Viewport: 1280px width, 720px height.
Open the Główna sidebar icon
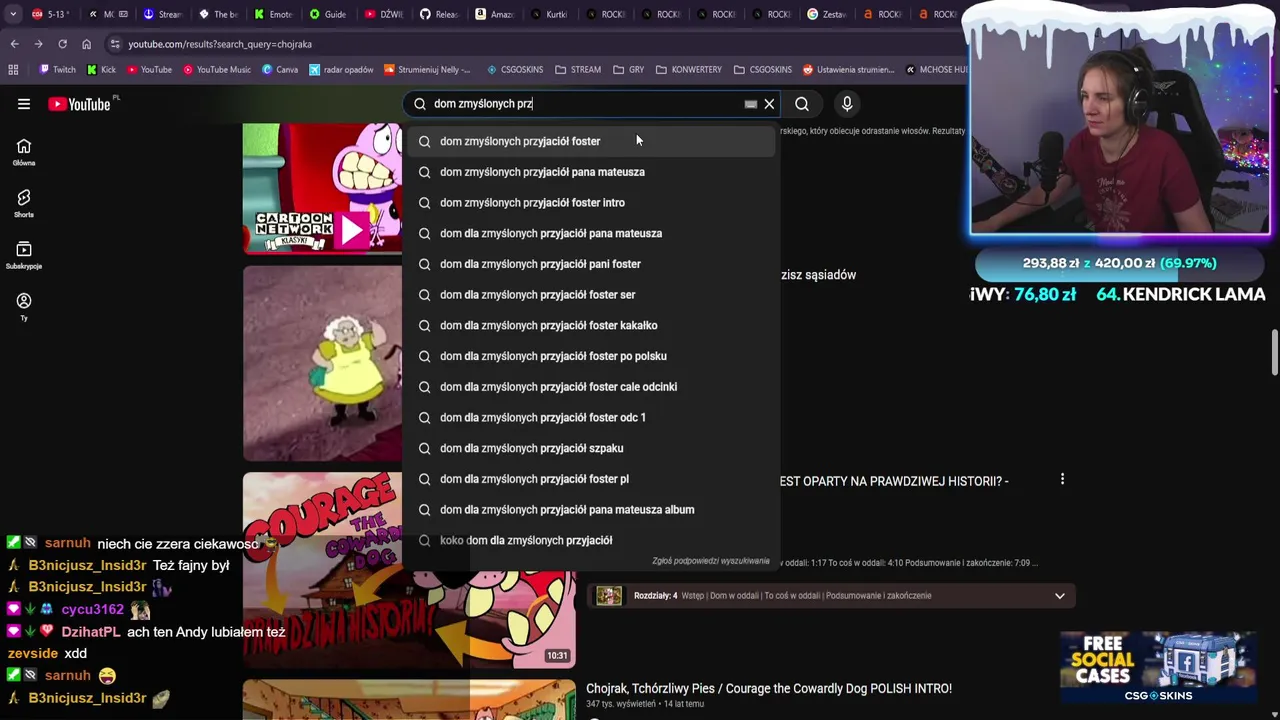click(24, 152)
